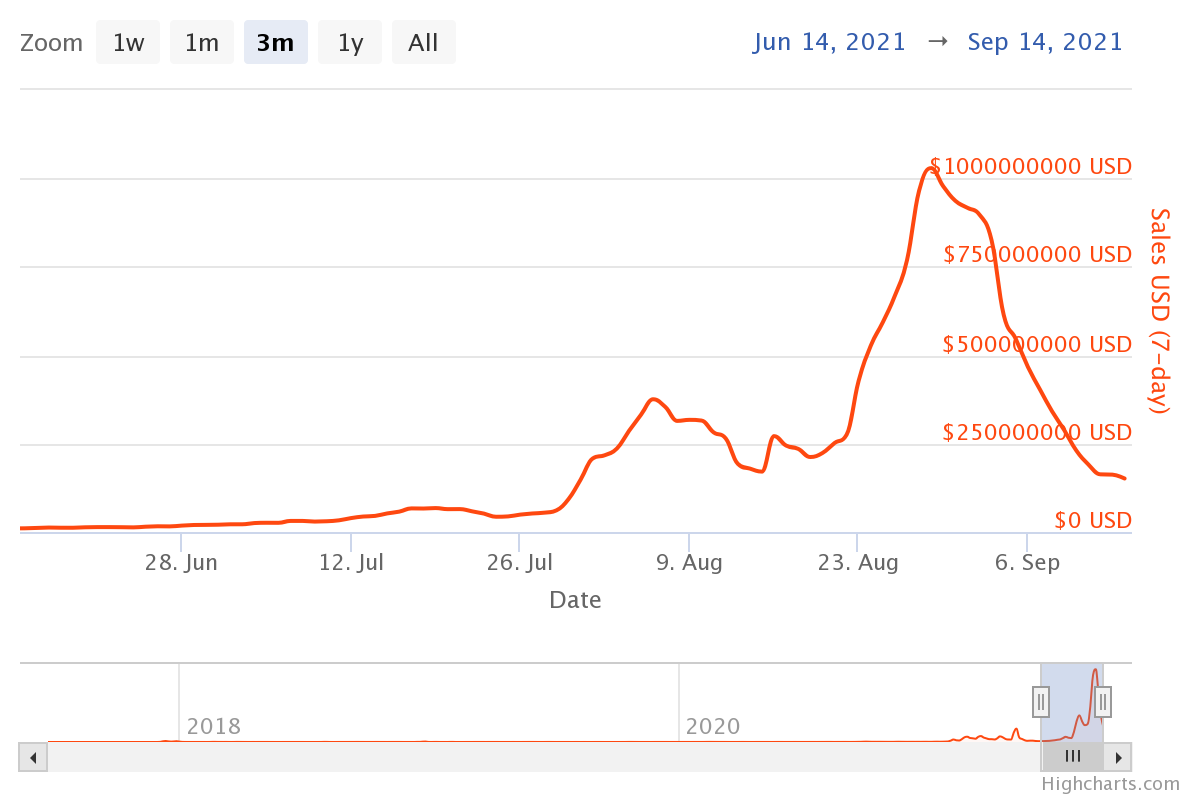Switch zoom to 1y

[x=350, y=43]
